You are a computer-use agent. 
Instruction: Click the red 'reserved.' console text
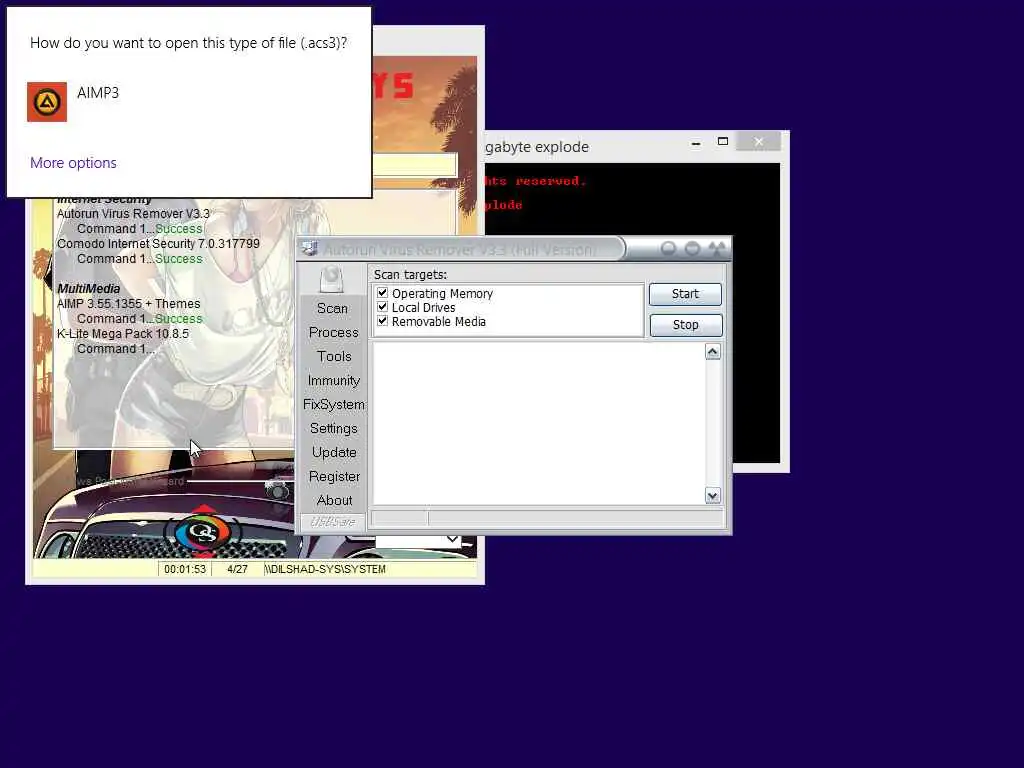551,181
